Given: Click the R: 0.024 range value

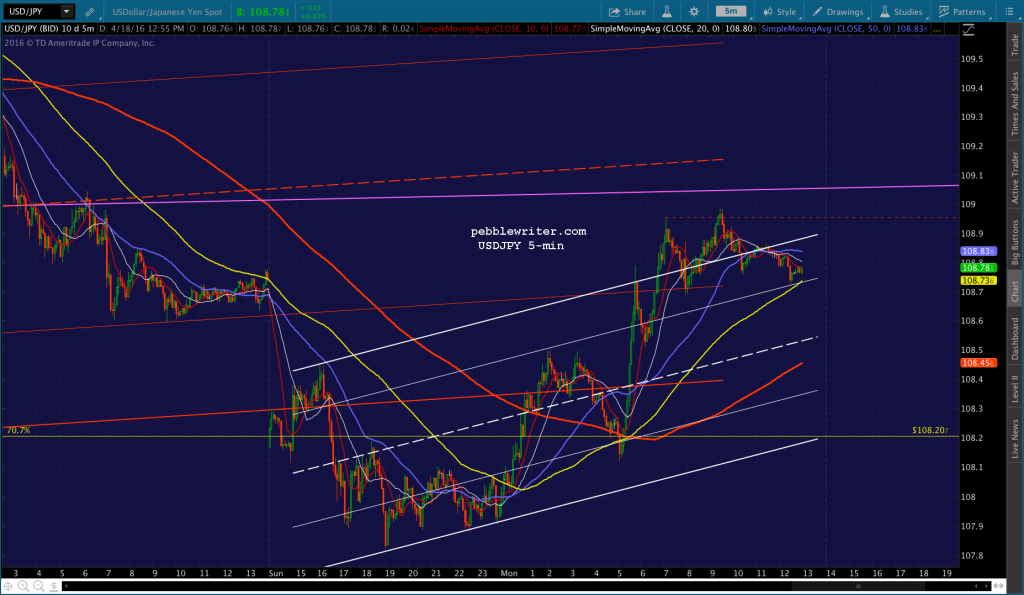Looking at the screenshot, I should (398, 29).
